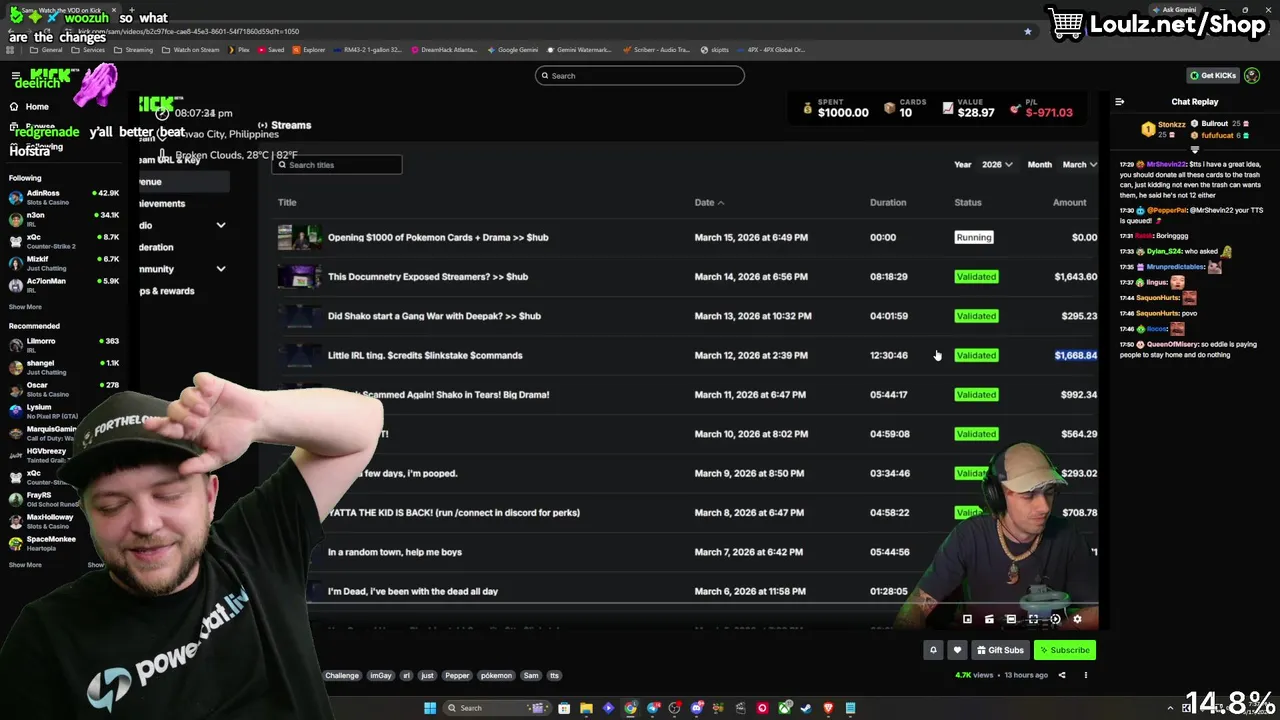Click the Gift Subs button
1280x720 pixels.
pos(1000,650)
